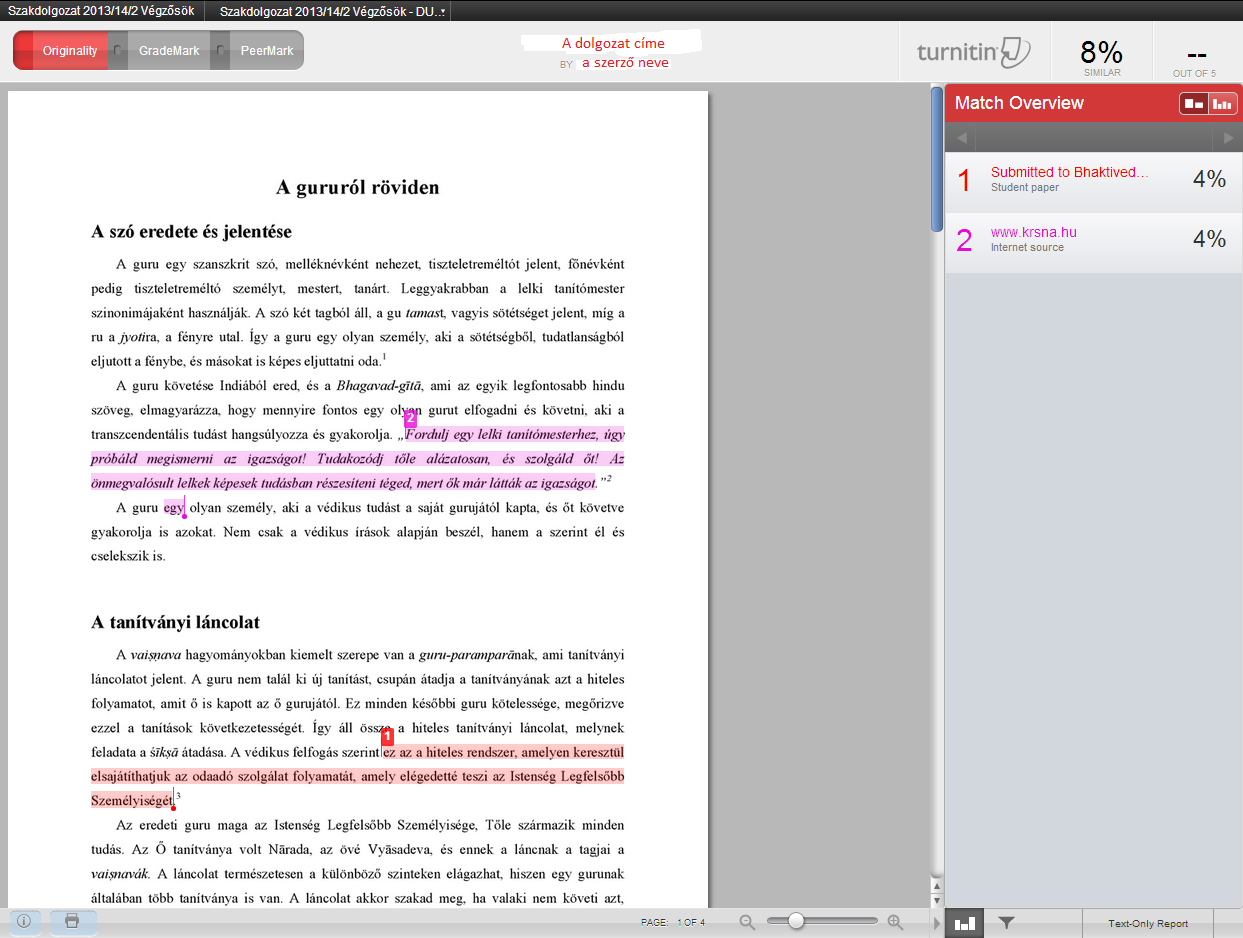Click the author name 'a szerző neve'
The height and width of the screenshot is (938, 1243).
(x=625, y=63)
